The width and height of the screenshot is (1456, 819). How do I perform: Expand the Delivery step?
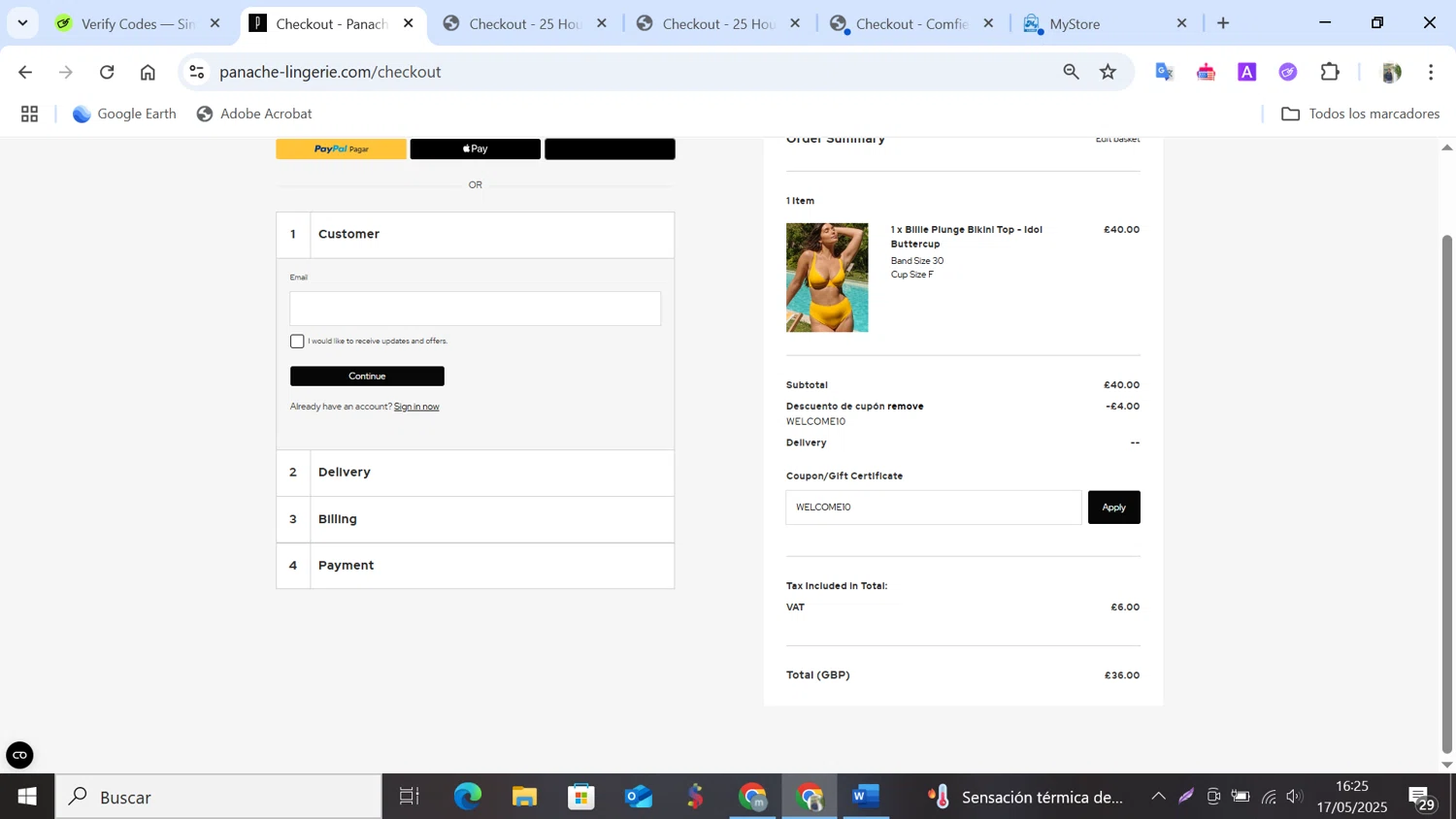pos(475,473)
